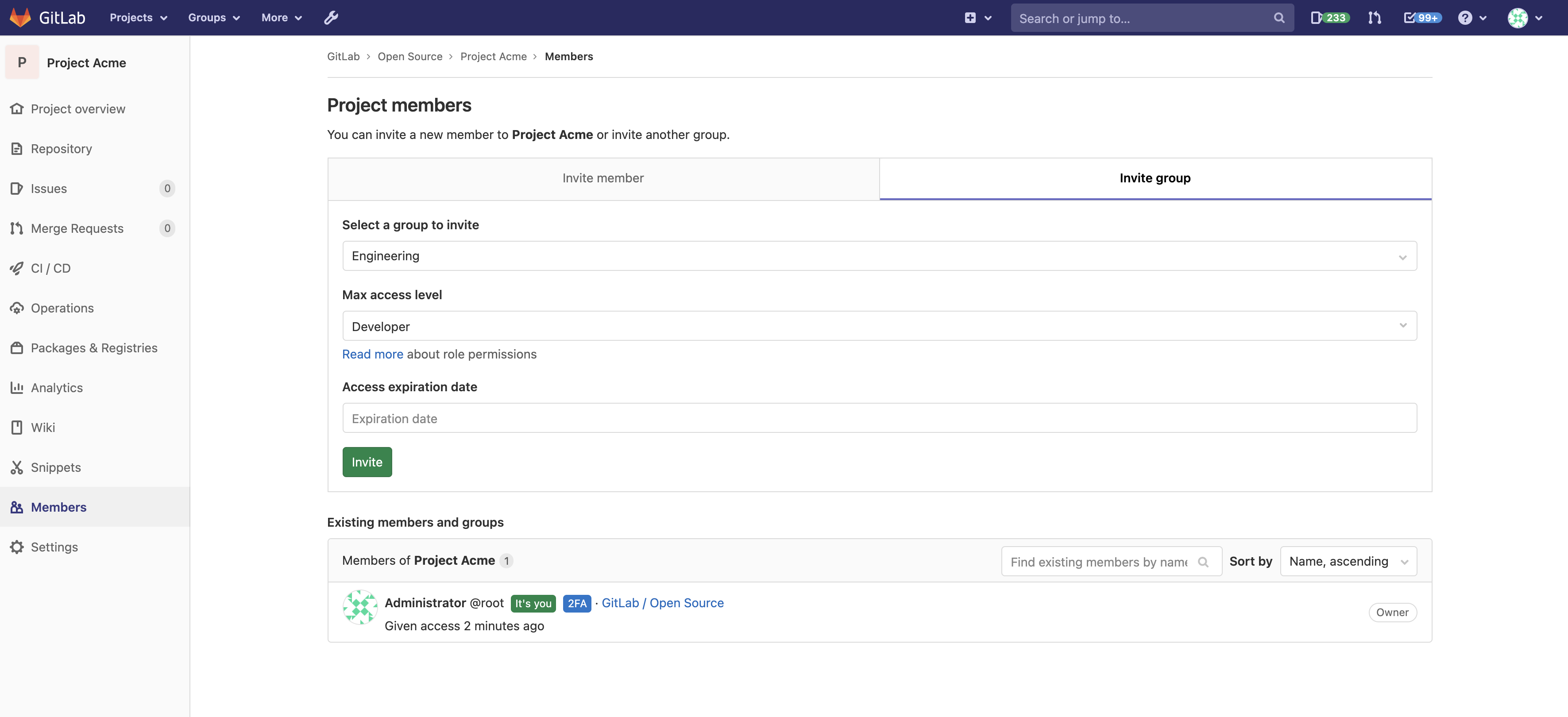Switch to the Invite member tab

click(x=603, y=178)
